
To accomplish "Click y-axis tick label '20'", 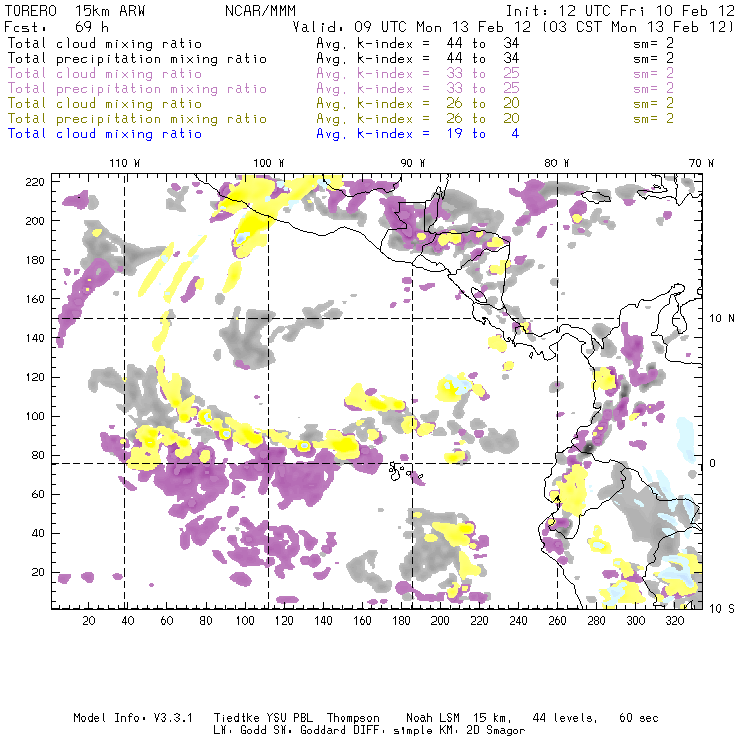I will click(38, 572).
